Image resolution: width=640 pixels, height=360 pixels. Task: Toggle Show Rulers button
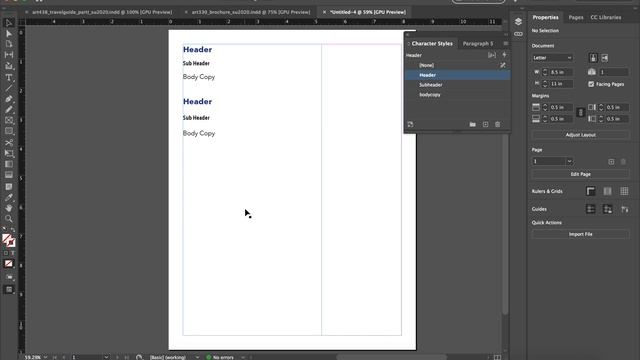[591, 191]
